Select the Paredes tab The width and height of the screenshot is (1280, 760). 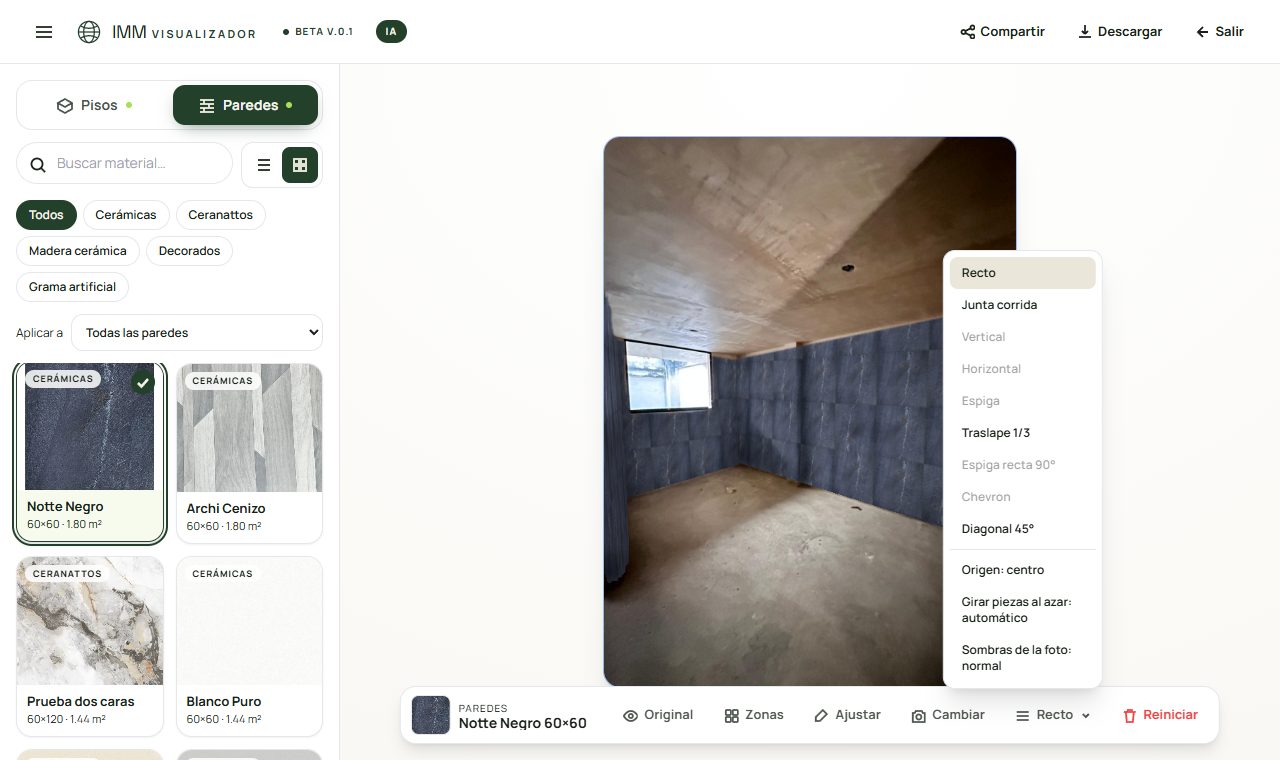[x=245, y=105]
